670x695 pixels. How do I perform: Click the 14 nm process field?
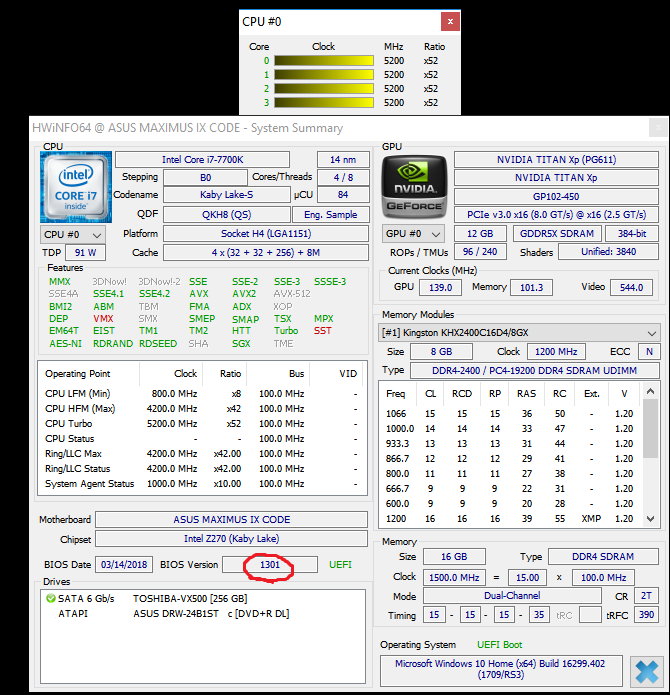point(343,160)
